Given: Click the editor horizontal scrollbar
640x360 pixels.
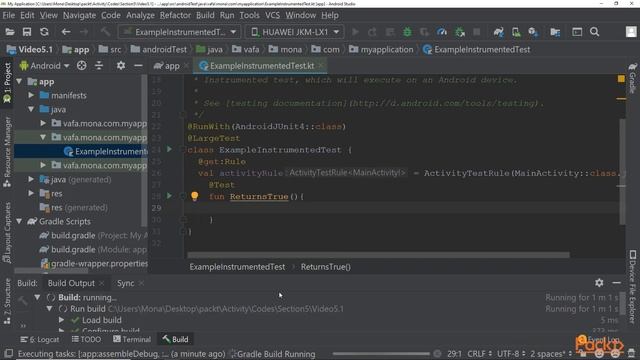Looking at the screenshot, I should click(378, 255).
